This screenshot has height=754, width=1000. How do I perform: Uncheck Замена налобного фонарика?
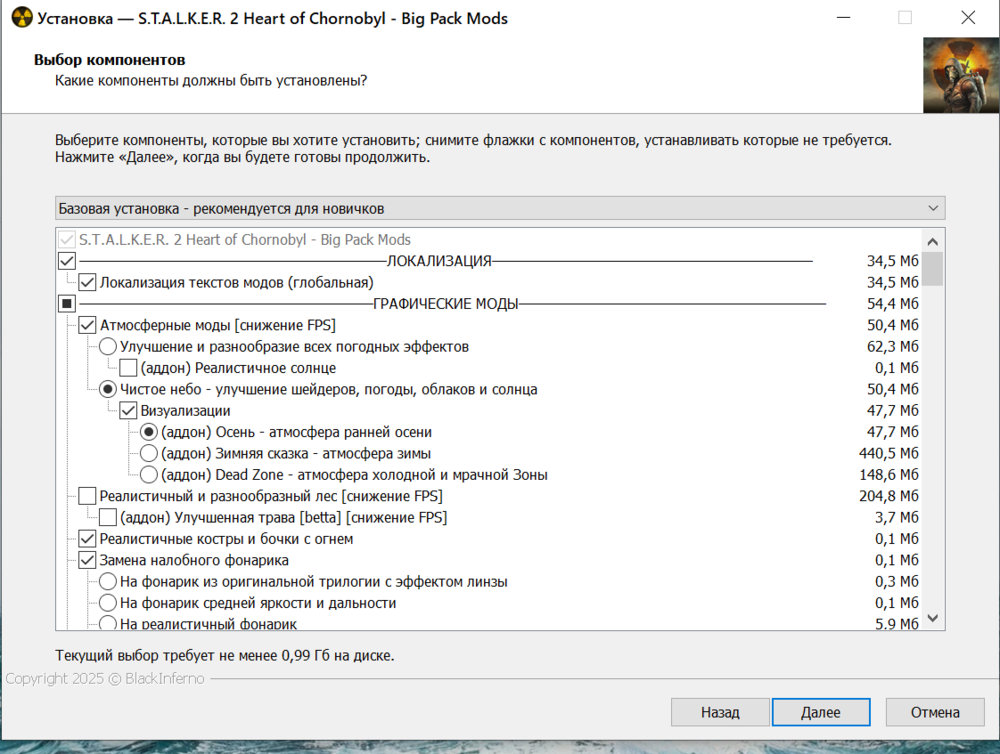(87, 560)
